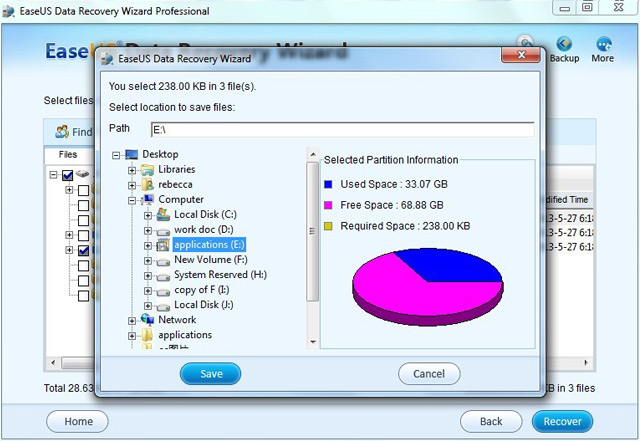Click the applications folder icon in tree
The width and height of the screenshot is (640, 441).
click(x=147, y=335)
